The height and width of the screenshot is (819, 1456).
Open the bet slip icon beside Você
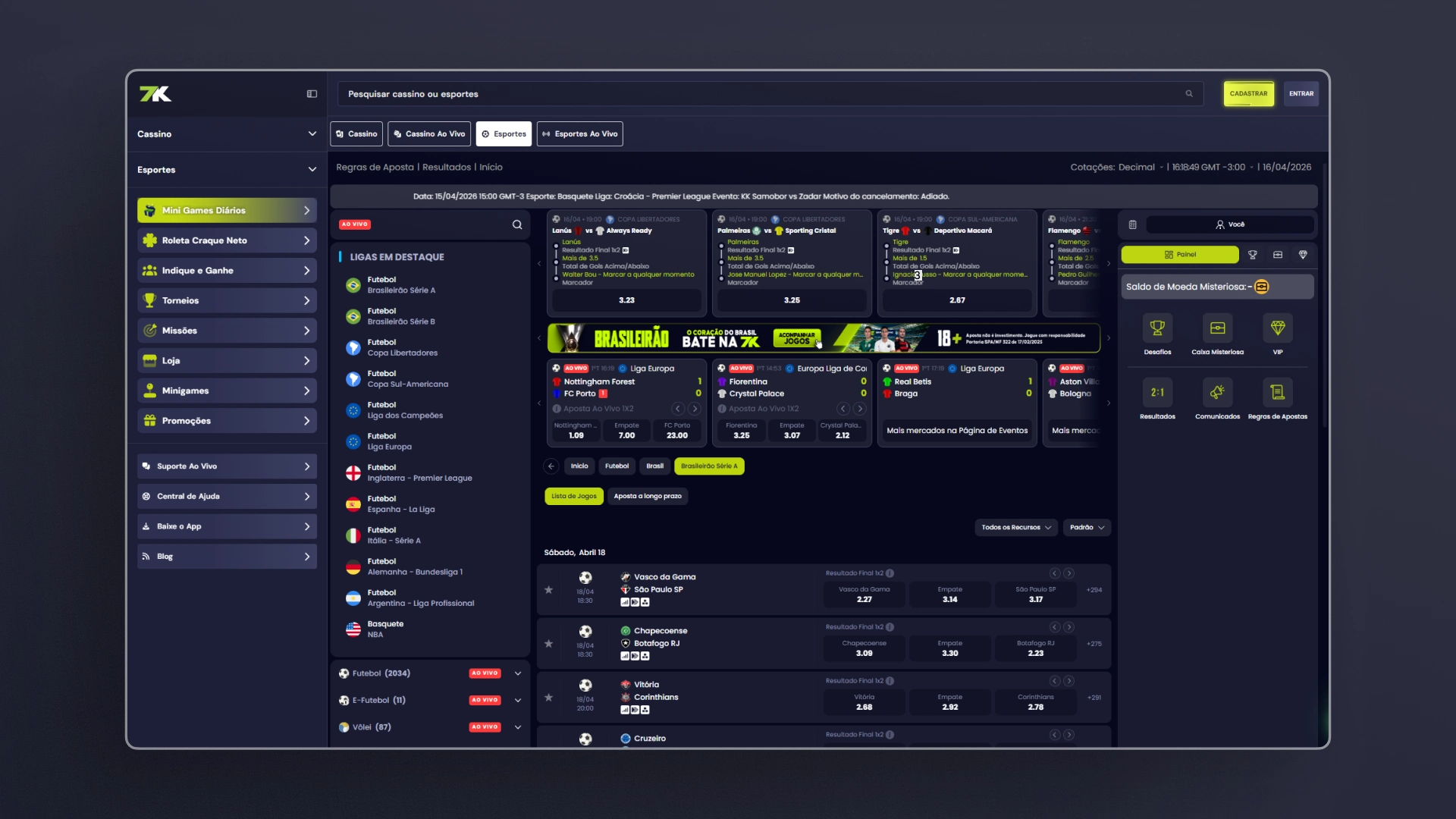[x=1132, y=224]
